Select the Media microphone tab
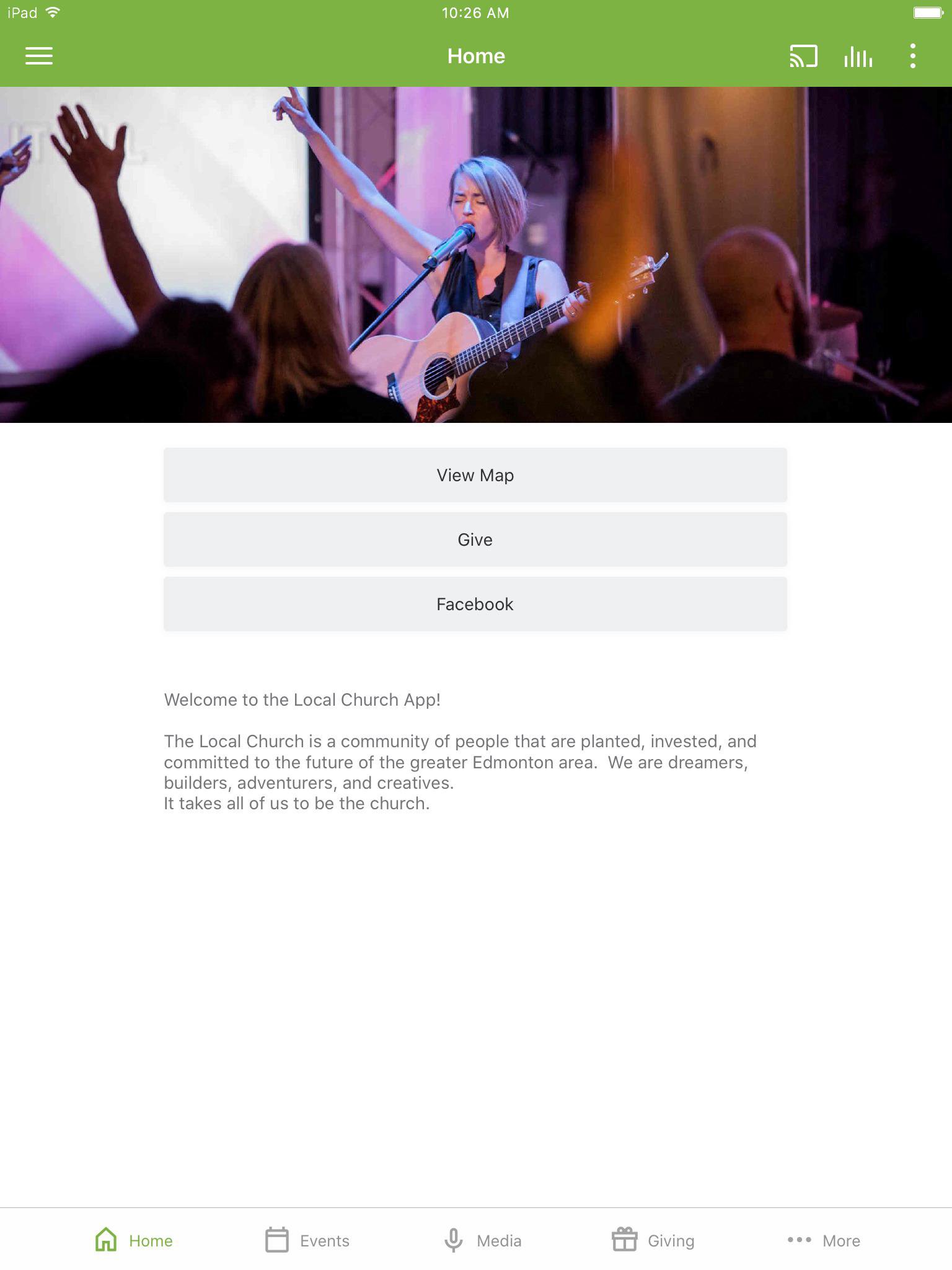The width and height of the screenshot is (952, 1270). point(483,1240)
